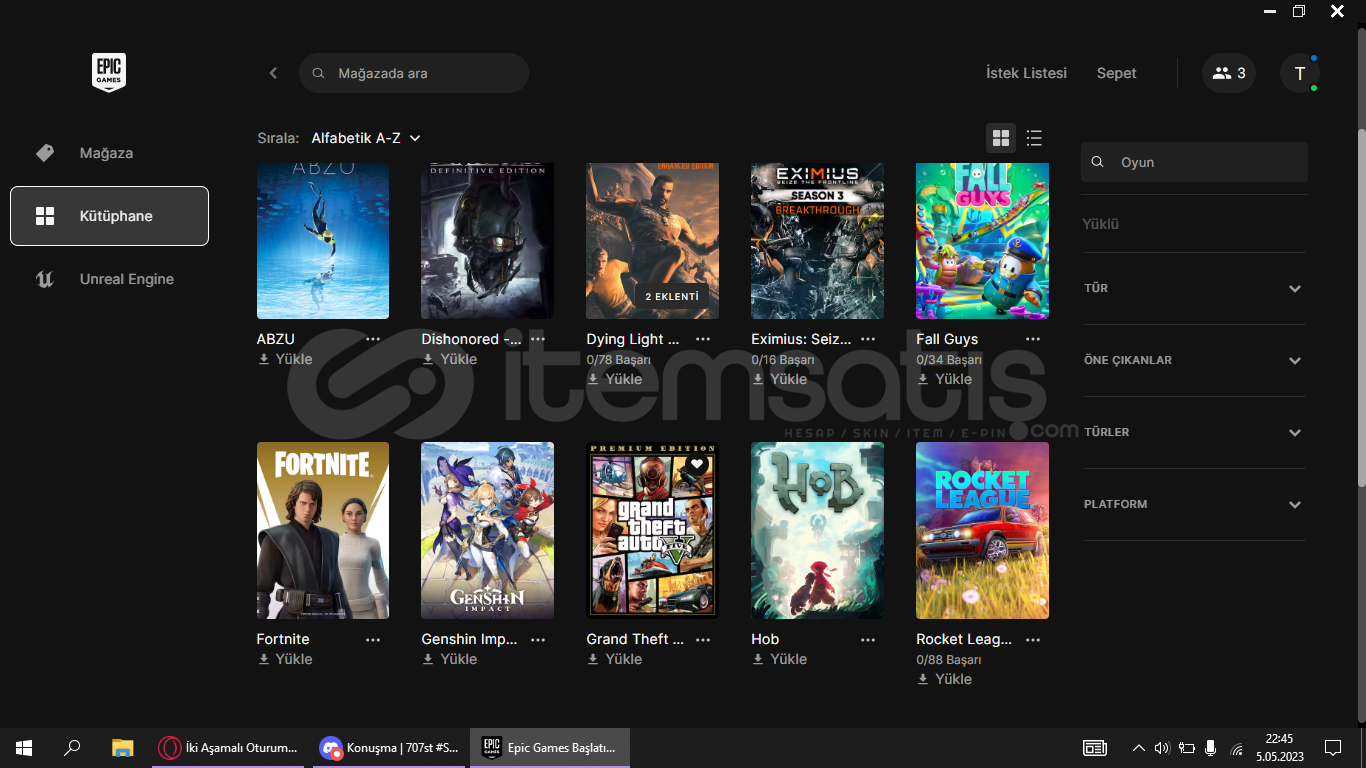This screenshot has width=1366, height=768.
Task: Open the microphone tray icon
Action: [x=1211, y=748]
